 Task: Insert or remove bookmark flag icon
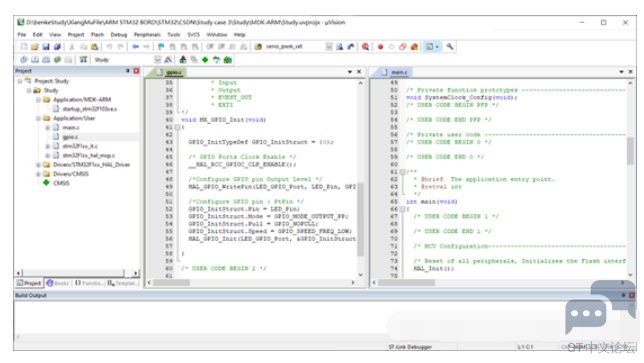tap(161, 47)
